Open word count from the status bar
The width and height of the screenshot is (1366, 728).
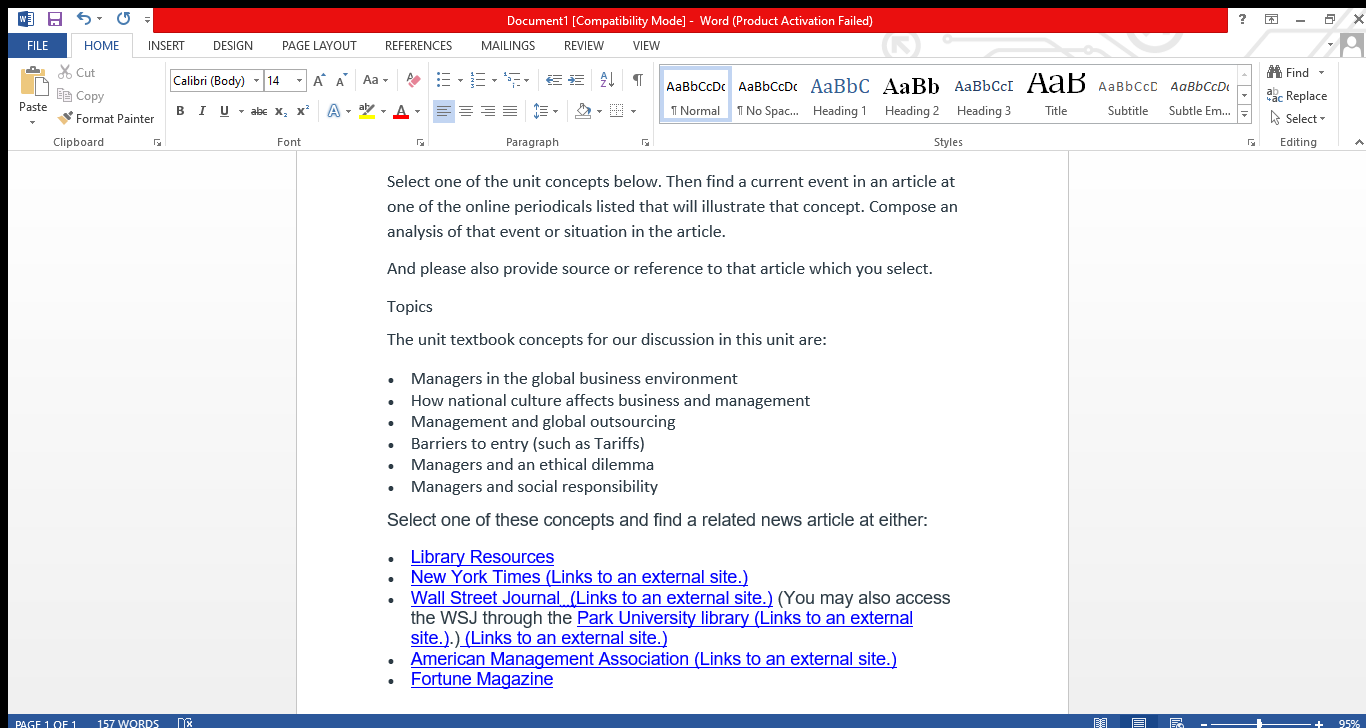127,722
